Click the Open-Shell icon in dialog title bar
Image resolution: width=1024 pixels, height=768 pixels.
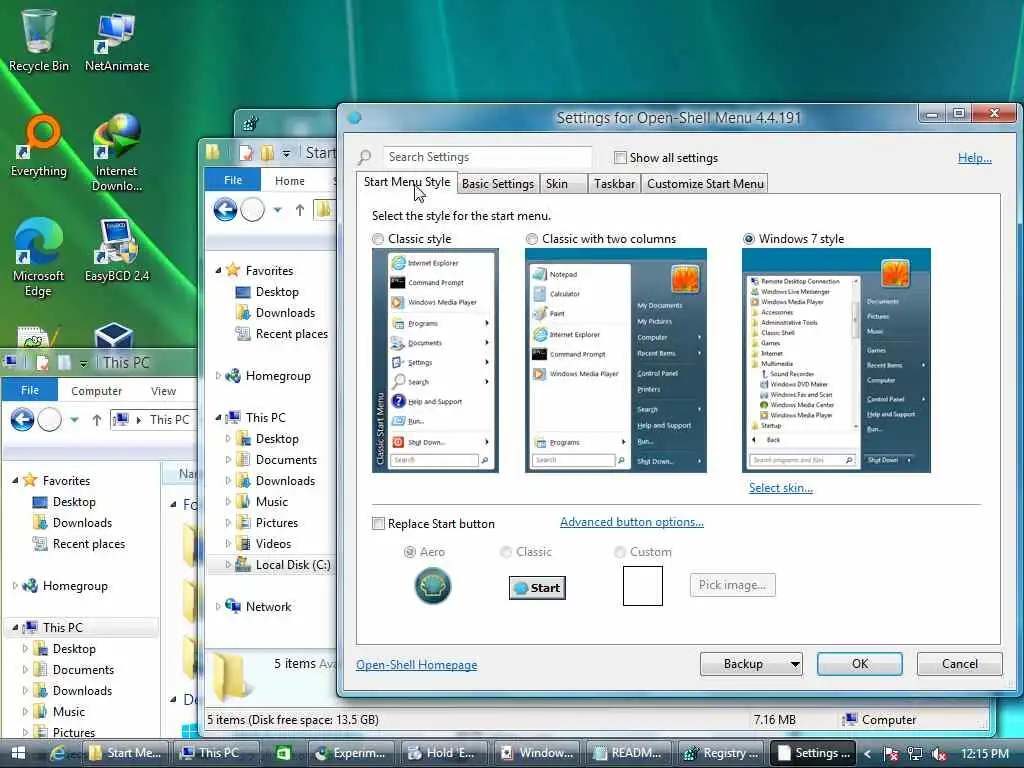pyautogui.click(x=355, y=118)
